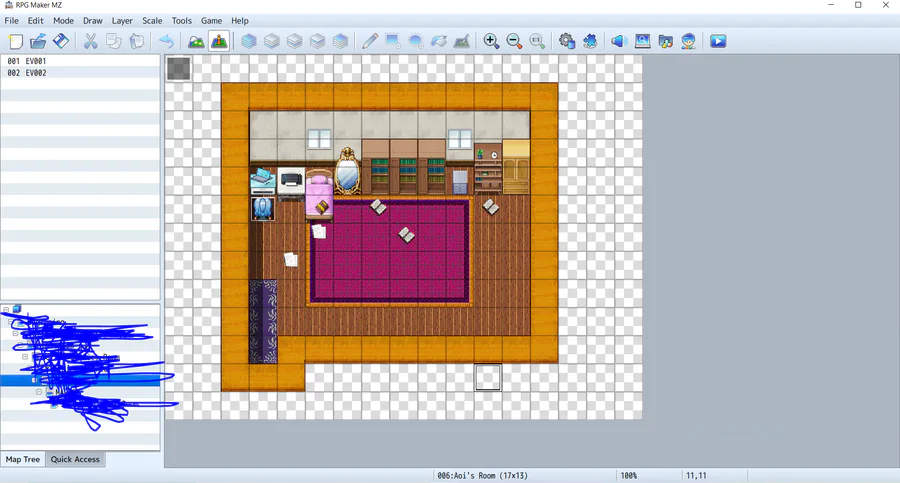Open the Mode menu
The image size is (900, 483).
click(x=63, y=21)
